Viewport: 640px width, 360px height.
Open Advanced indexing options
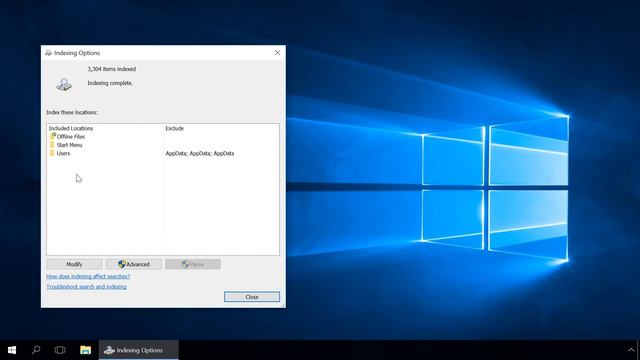[x=134, y=264]
